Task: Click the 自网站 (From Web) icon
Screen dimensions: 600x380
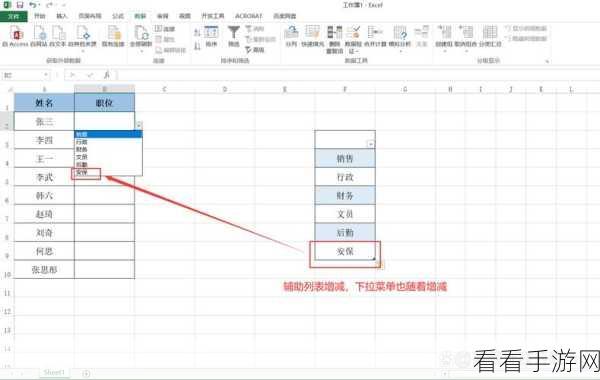Action: click(x=39, y=36)
